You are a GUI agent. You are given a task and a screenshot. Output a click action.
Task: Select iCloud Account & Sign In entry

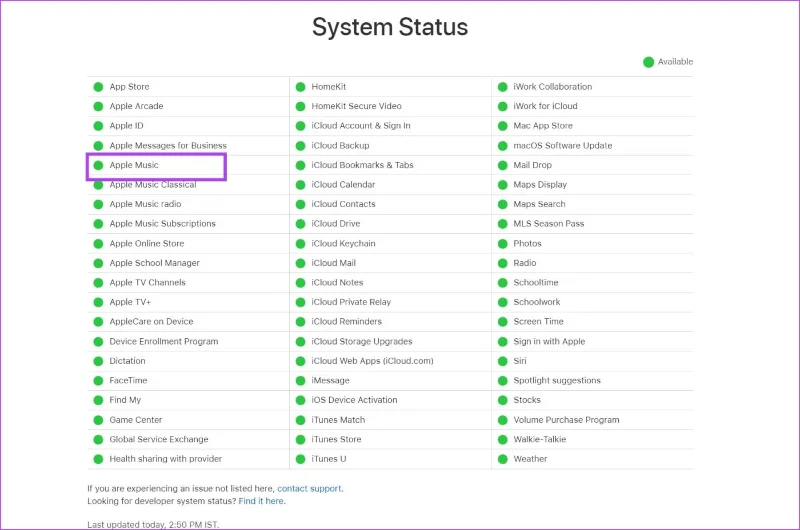click(x=361, y=126)
